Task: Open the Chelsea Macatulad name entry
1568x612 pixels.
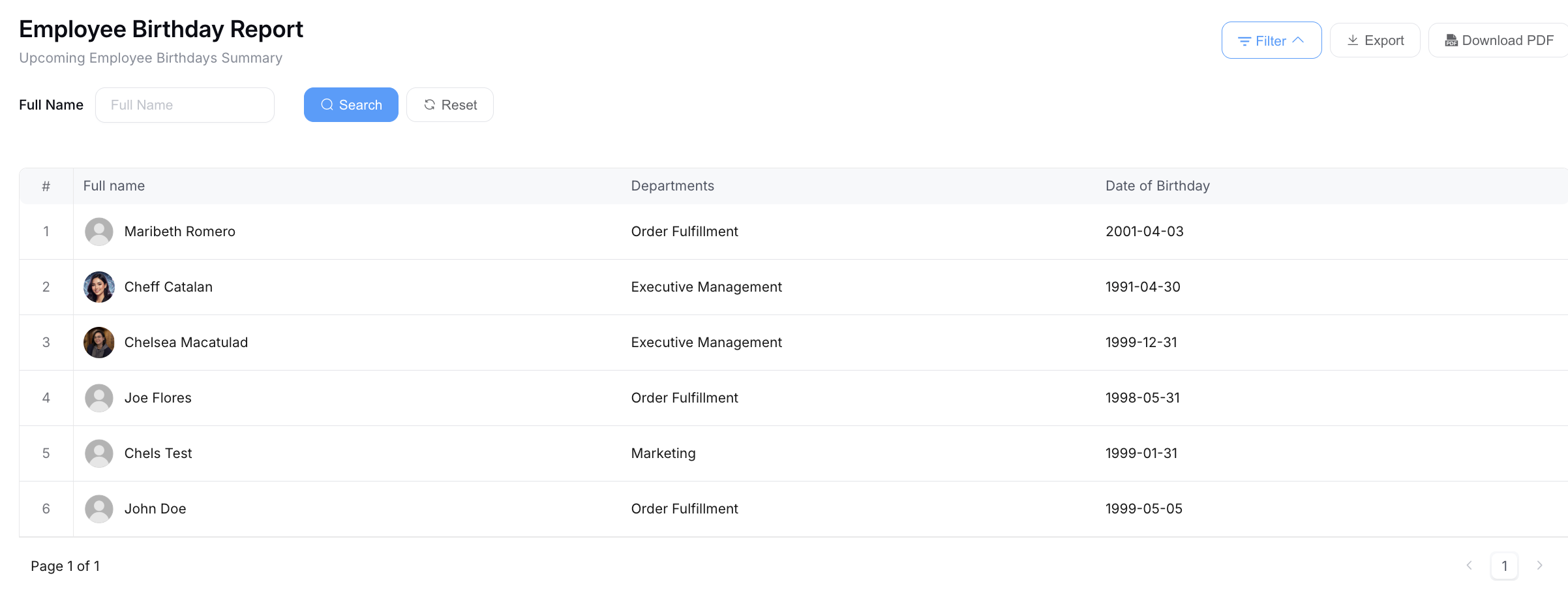Action: [x=186, y=343]
